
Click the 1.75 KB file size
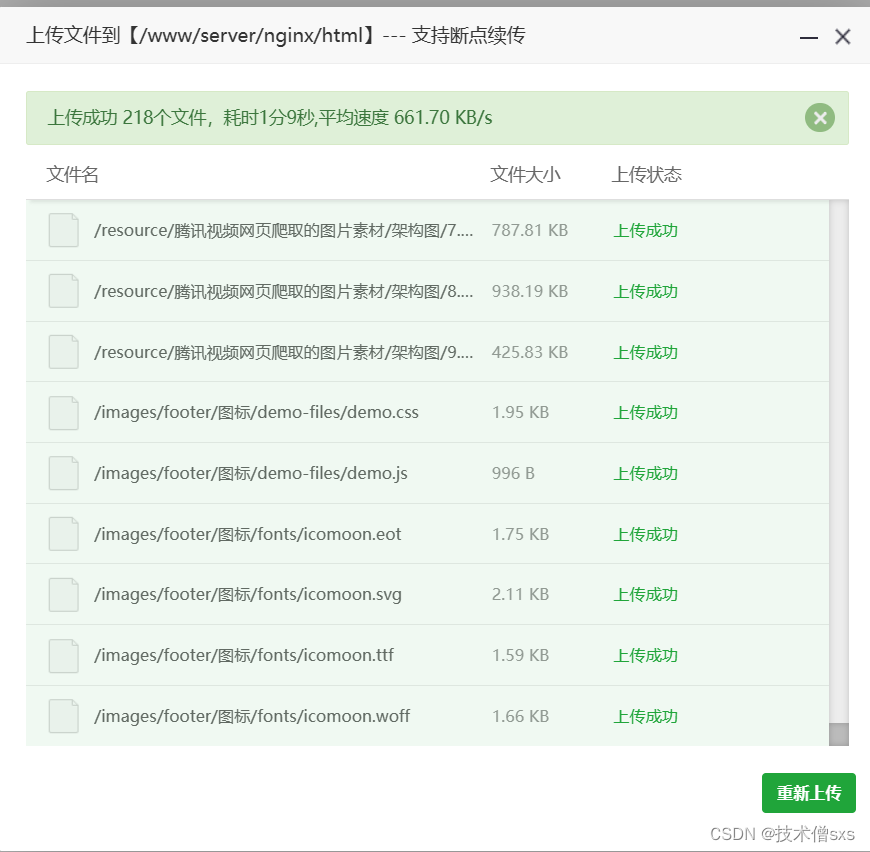click(520, 534)
